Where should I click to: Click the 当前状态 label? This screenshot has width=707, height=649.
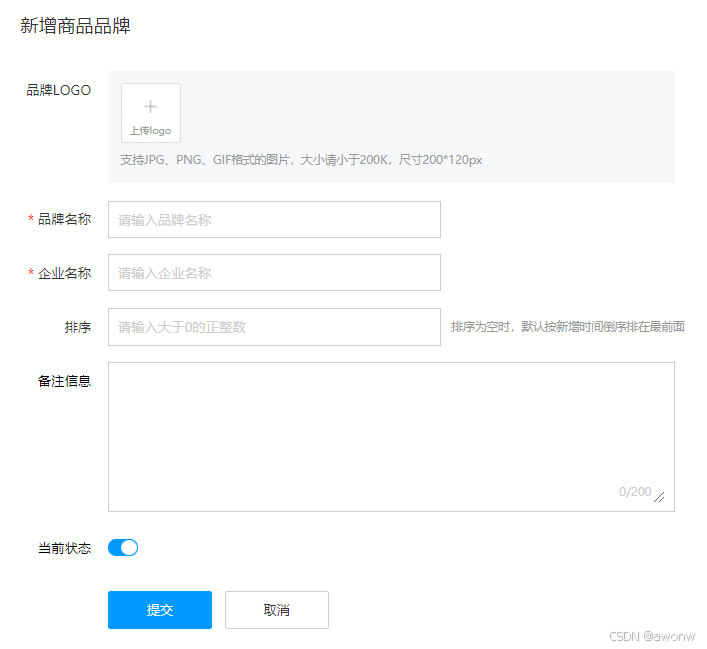(x=64, y=548)
